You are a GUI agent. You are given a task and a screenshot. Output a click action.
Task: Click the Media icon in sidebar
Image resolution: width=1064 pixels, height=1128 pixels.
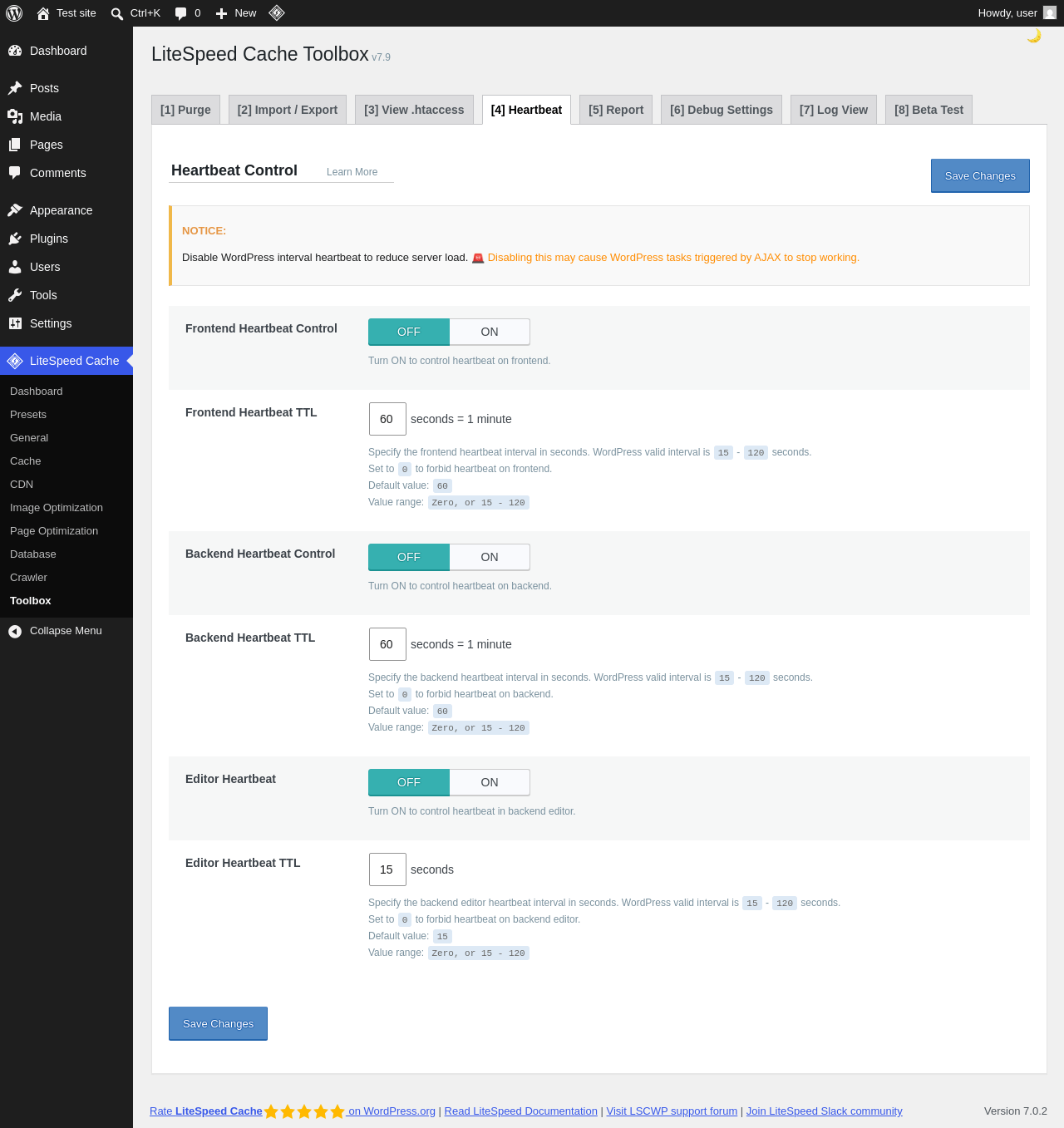click(15, 116)
